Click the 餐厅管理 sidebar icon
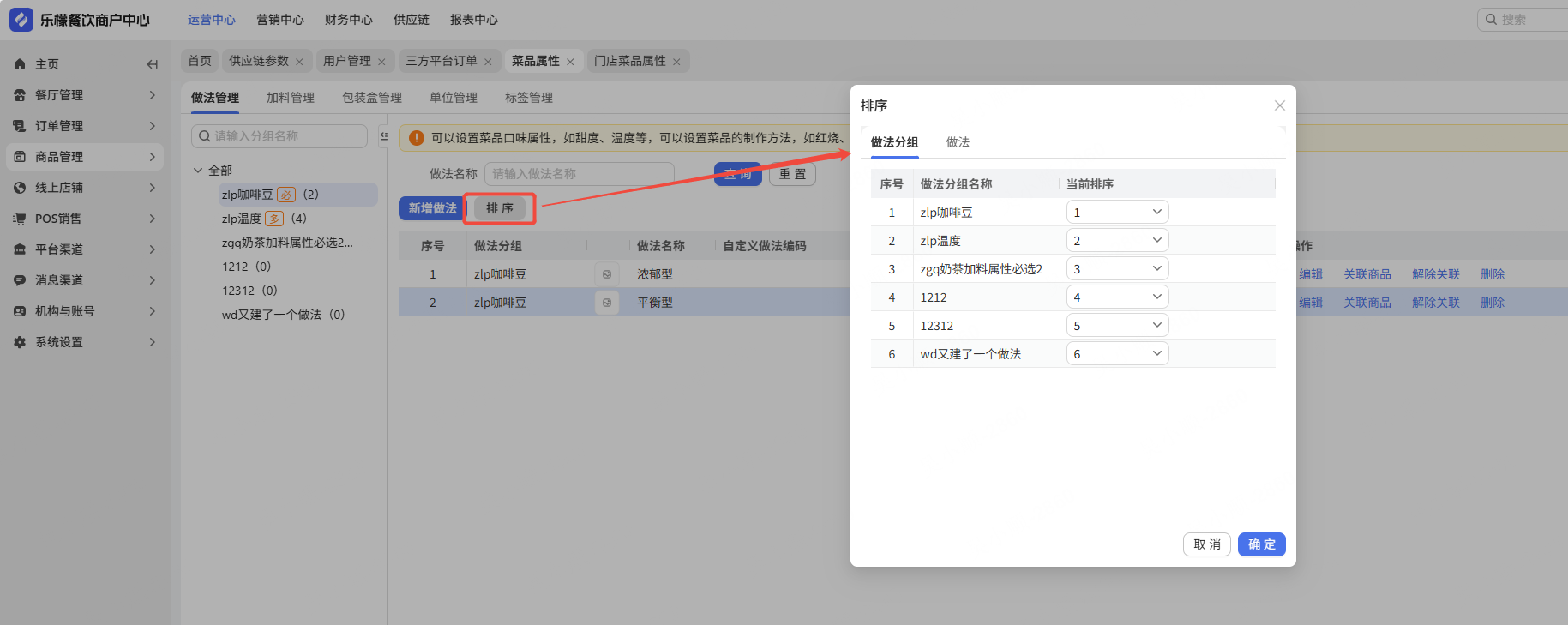1568x625 pixels. pos(20,95)
